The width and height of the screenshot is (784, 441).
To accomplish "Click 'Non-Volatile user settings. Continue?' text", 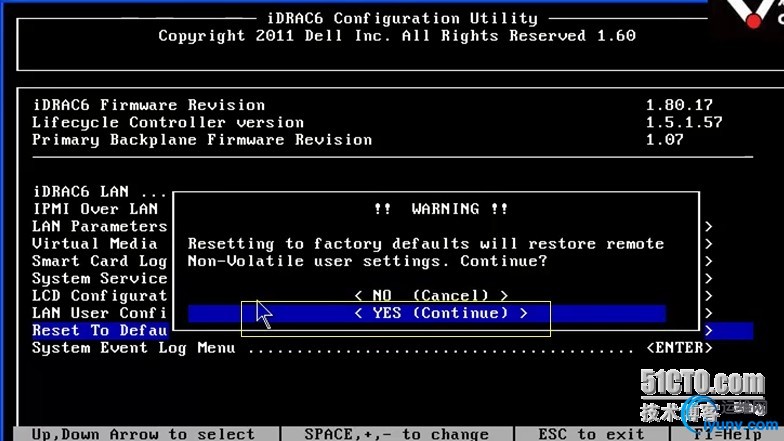I will tap(368, 262).
